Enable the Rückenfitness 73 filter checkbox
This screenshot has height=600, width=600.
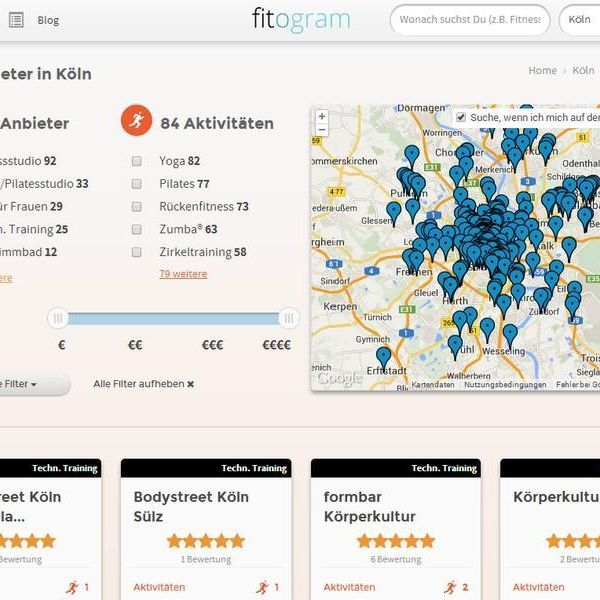(x=137, y=207)
